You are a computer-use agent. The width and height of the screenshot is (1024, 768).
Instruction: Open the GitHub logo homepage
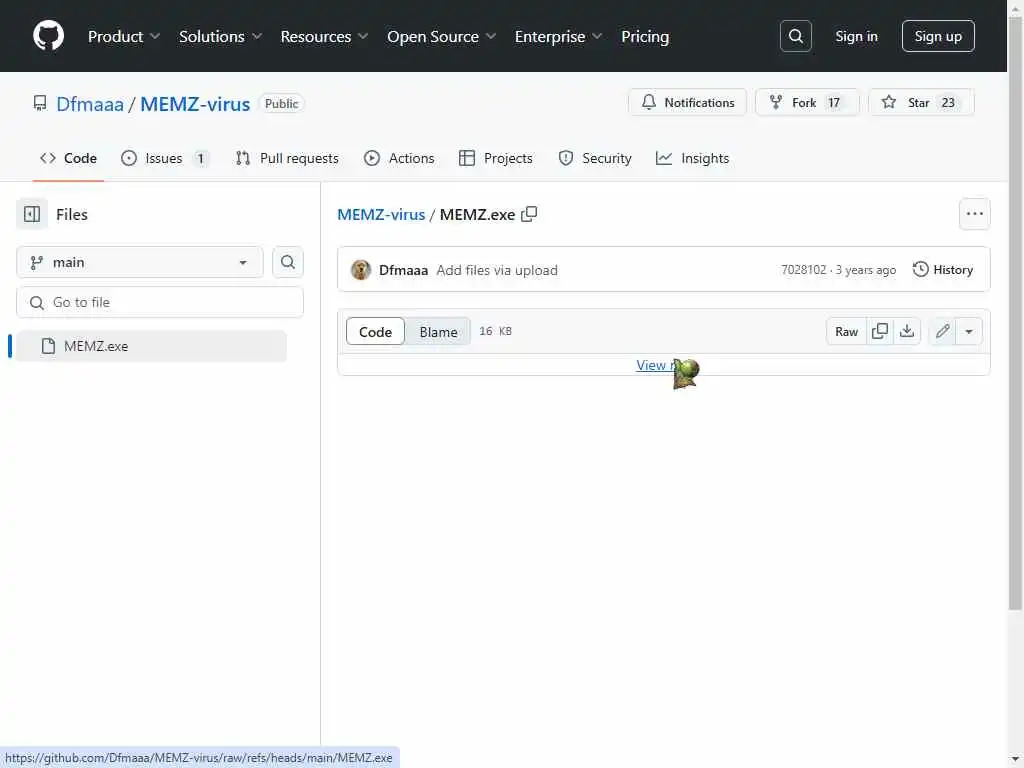(x=48, y=35)
